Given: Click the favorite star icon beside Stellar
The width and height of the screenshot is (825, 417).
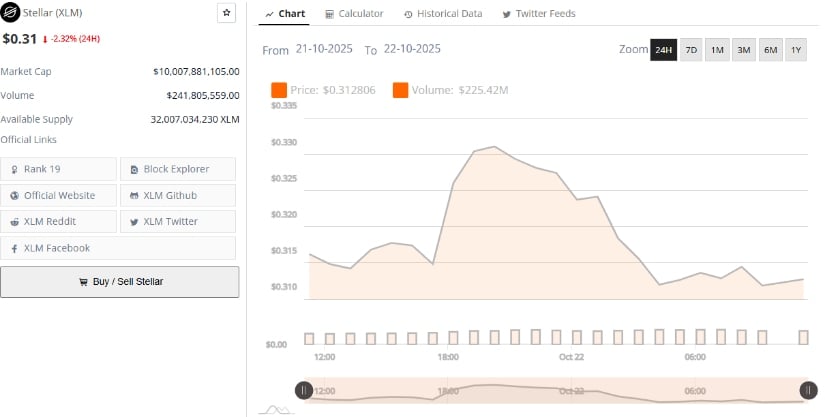Looking at the screenshot, I should [x=226, y=13].
